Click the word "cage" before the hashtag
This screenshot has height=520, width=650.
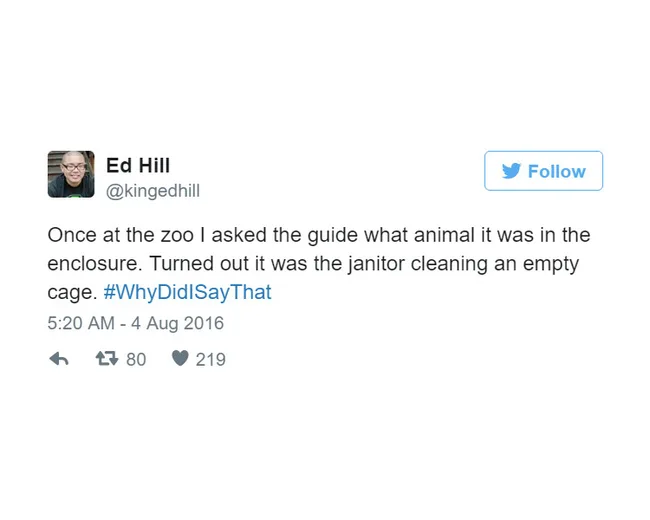tap(69, 293)
